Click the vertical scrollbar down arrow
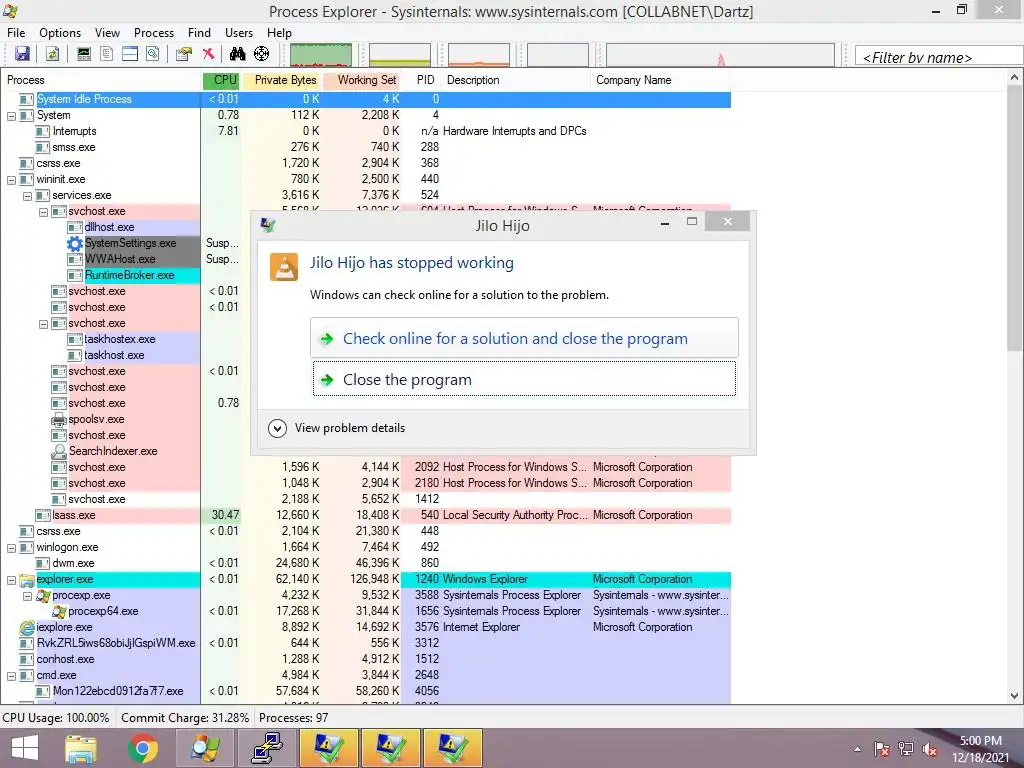 (1015, 696)
